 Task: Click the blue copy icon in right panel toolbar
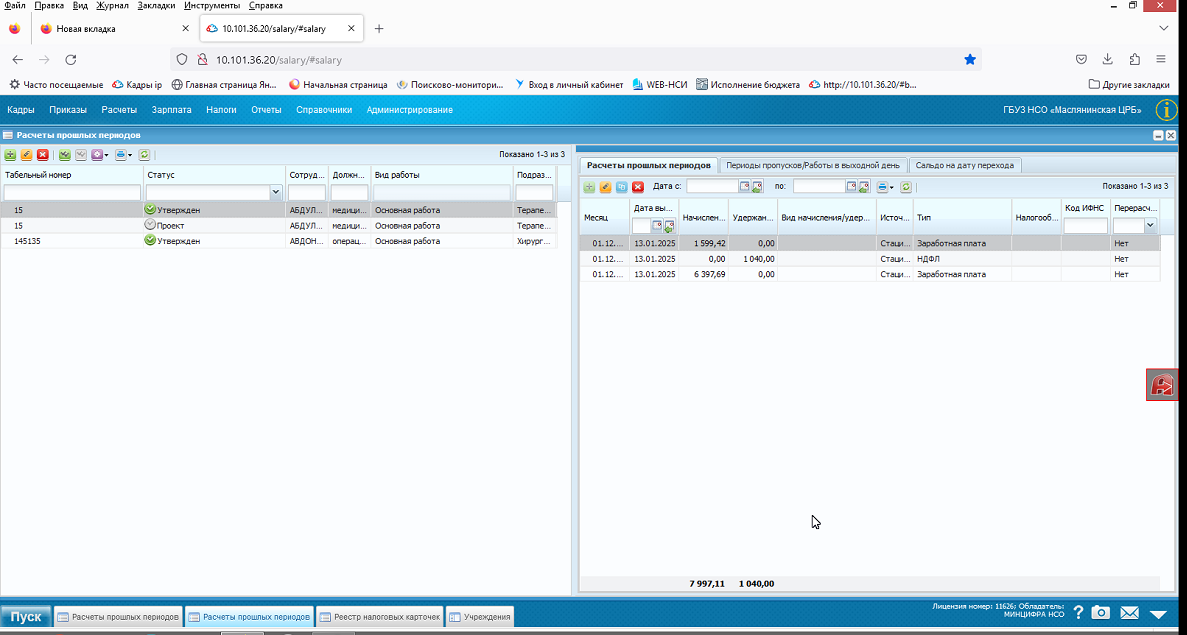(x=622, y=187)
